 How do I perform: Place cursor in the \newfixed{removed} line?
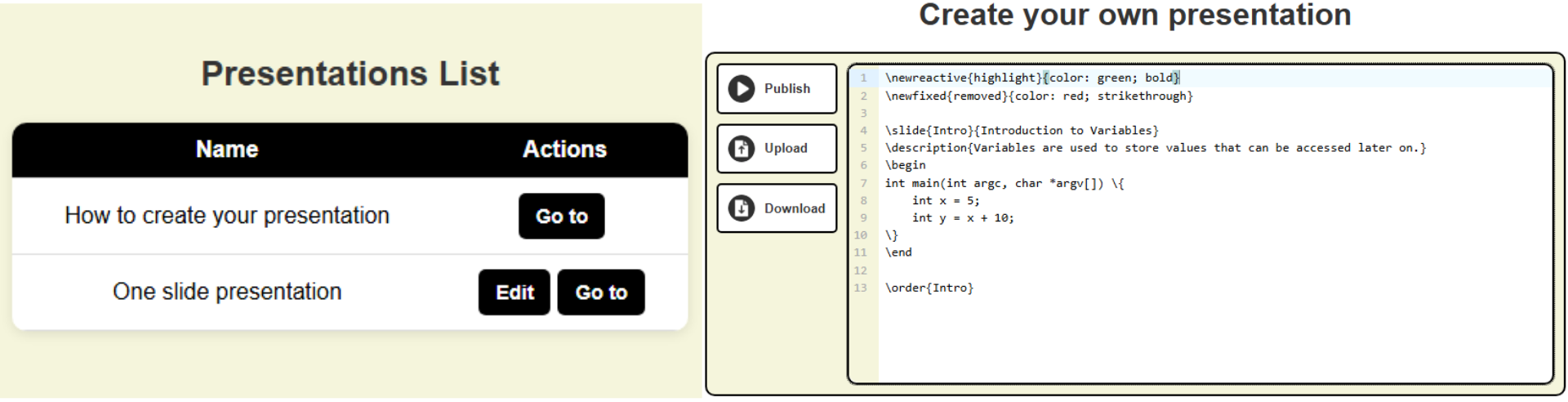tap(1038, 96)
